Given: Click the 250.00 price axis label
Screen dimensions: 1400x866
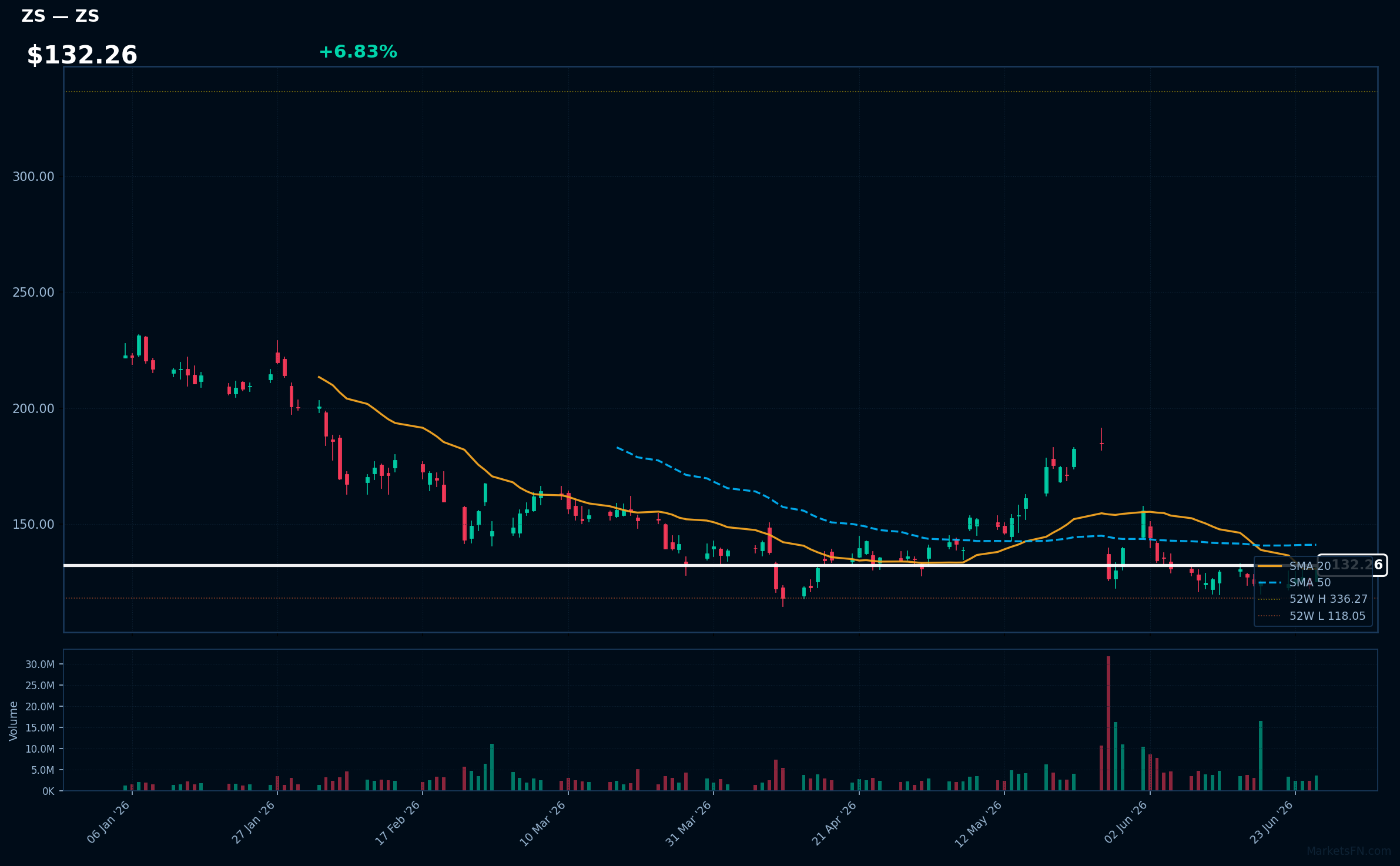Looking at the screenshot, I should (x=34, y=293).
